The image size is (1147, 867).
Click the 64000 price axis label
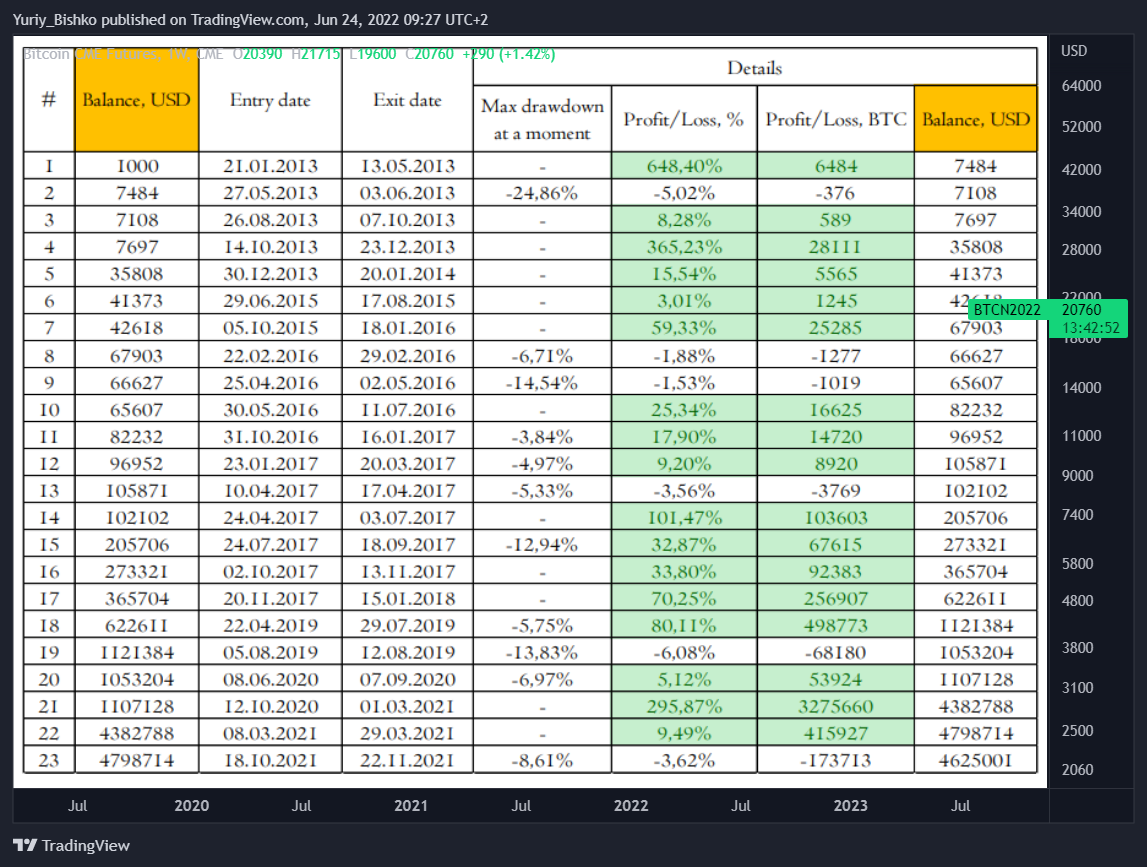click(1081, 86)
